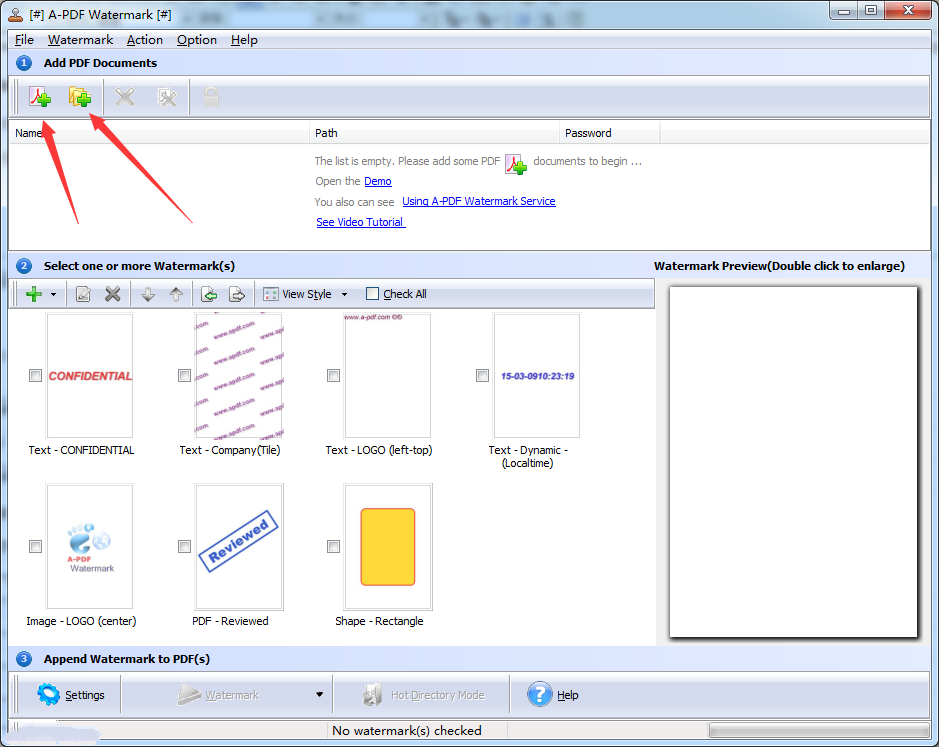The image size is (939, 747).
Task: Click the application icon in title bar
Action: tap(16, 14)
